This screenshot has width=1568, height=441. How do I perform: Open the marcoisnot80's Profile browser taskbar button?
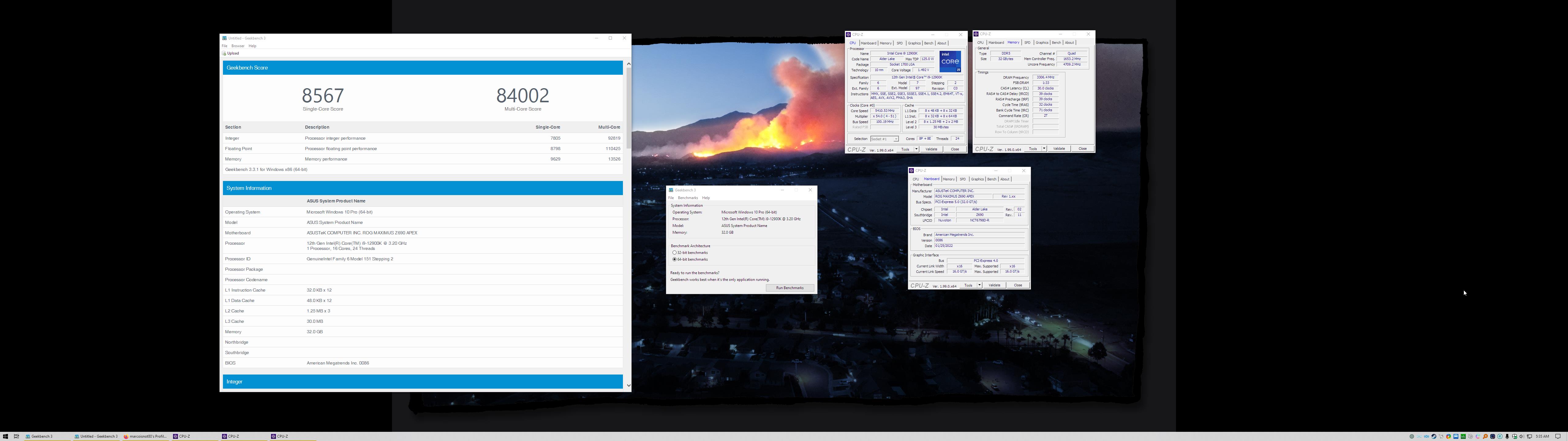145,436
